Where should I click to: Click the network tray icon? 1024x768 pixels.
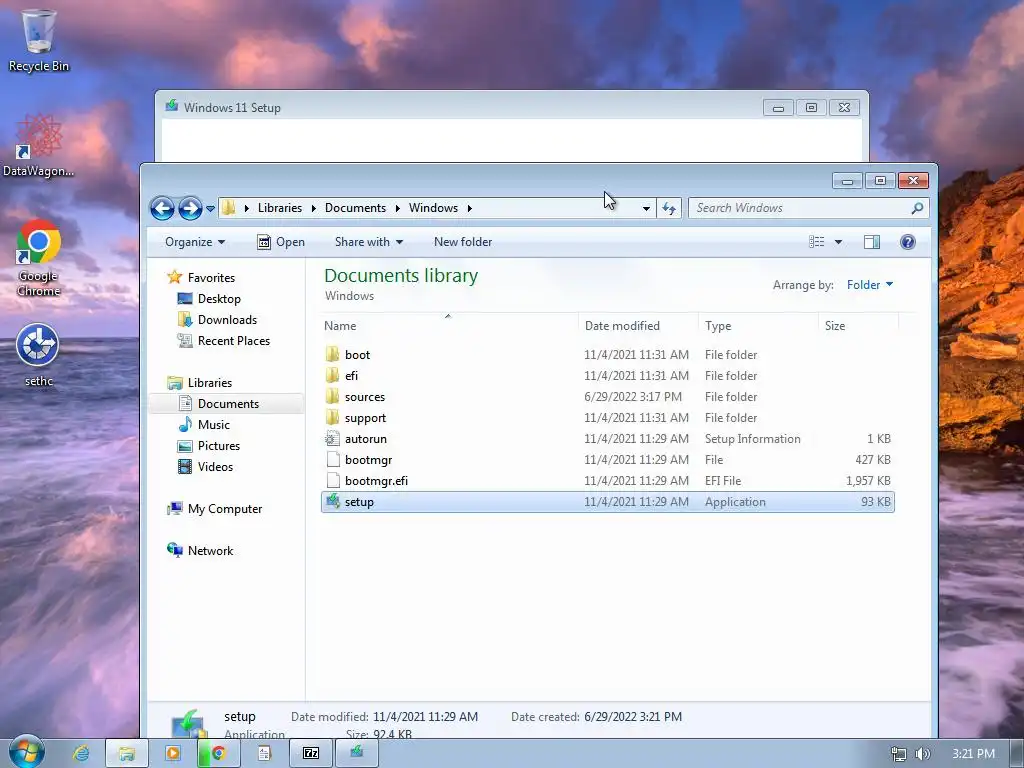coord(899,754)
